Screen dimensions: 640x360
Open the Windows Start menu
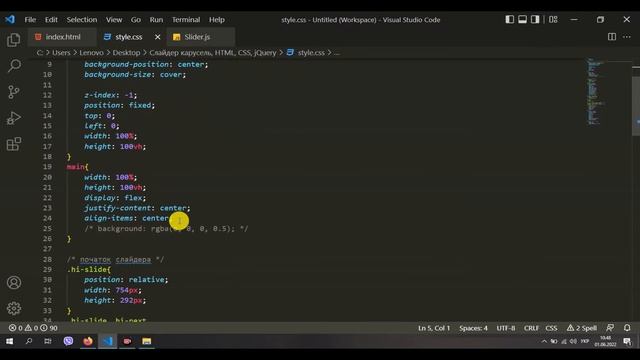point(9,341)
